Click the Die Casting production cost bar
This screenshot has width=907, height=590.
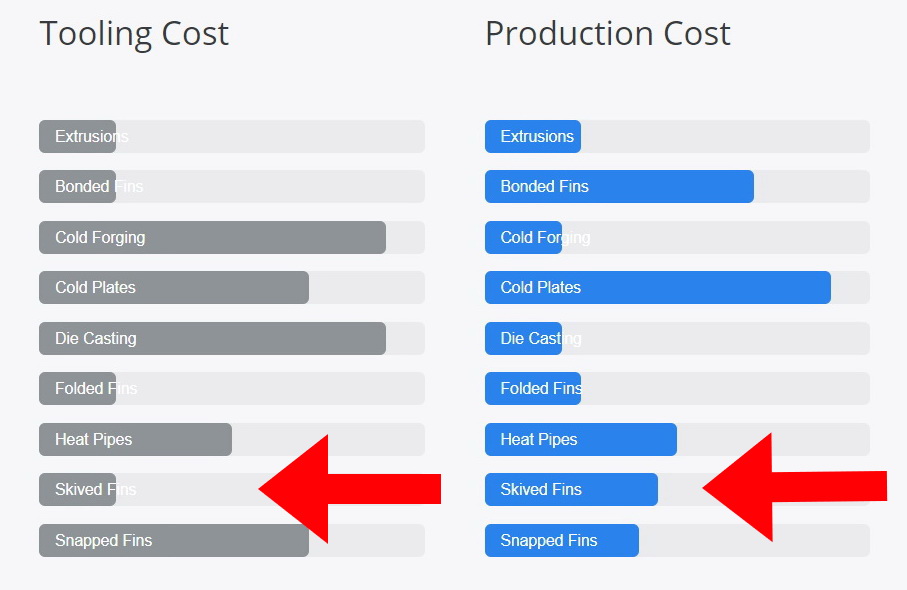[677, 338]
